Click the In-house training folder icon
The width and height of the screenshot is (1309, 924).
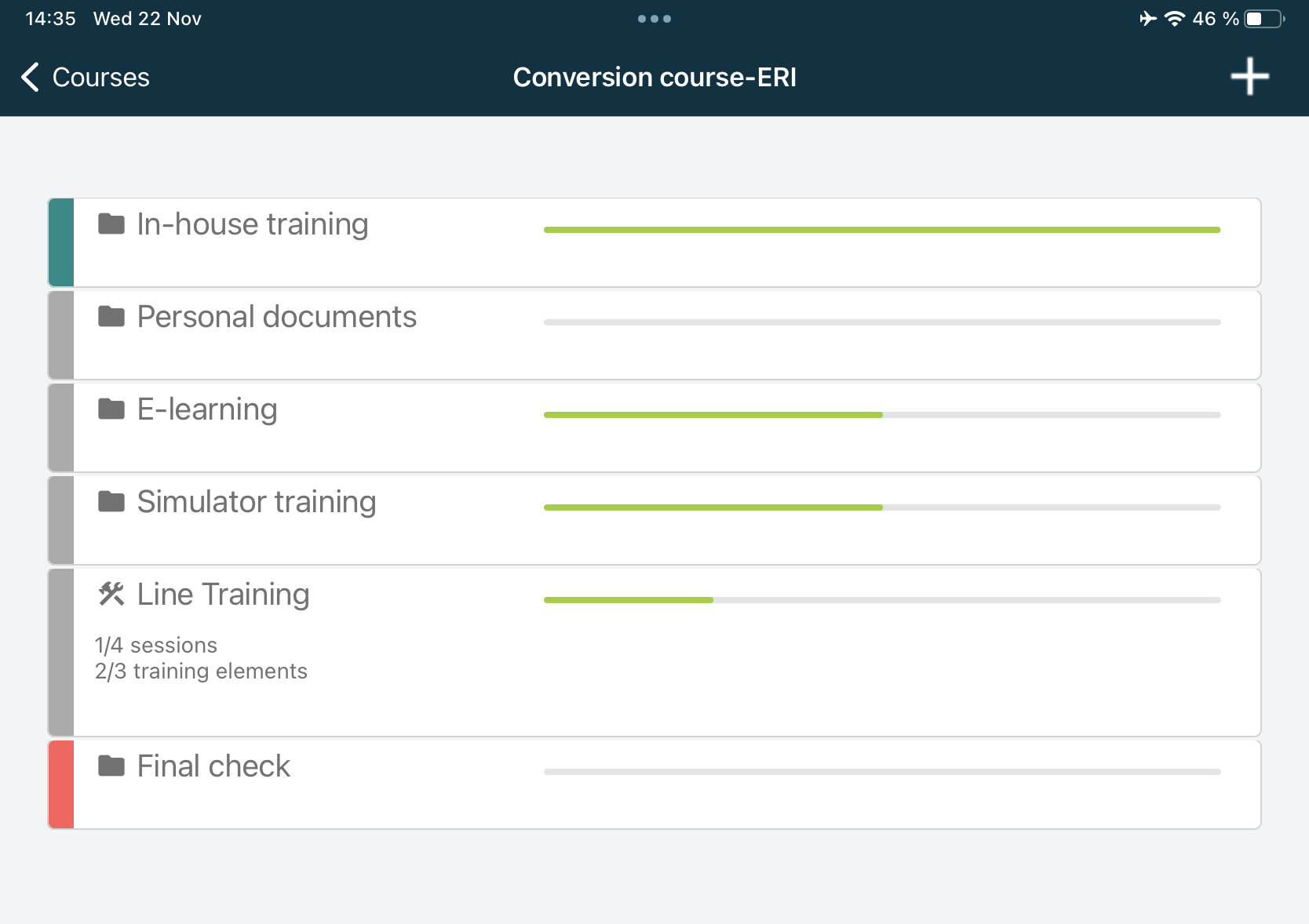pos(111,224)
